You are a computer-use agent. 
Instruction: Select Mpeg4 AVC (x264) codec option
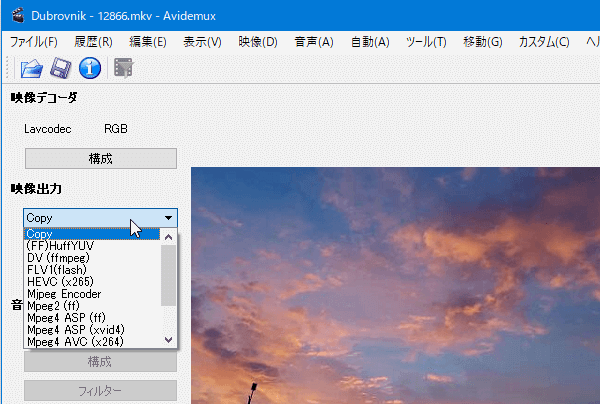(x=92, y=342)
